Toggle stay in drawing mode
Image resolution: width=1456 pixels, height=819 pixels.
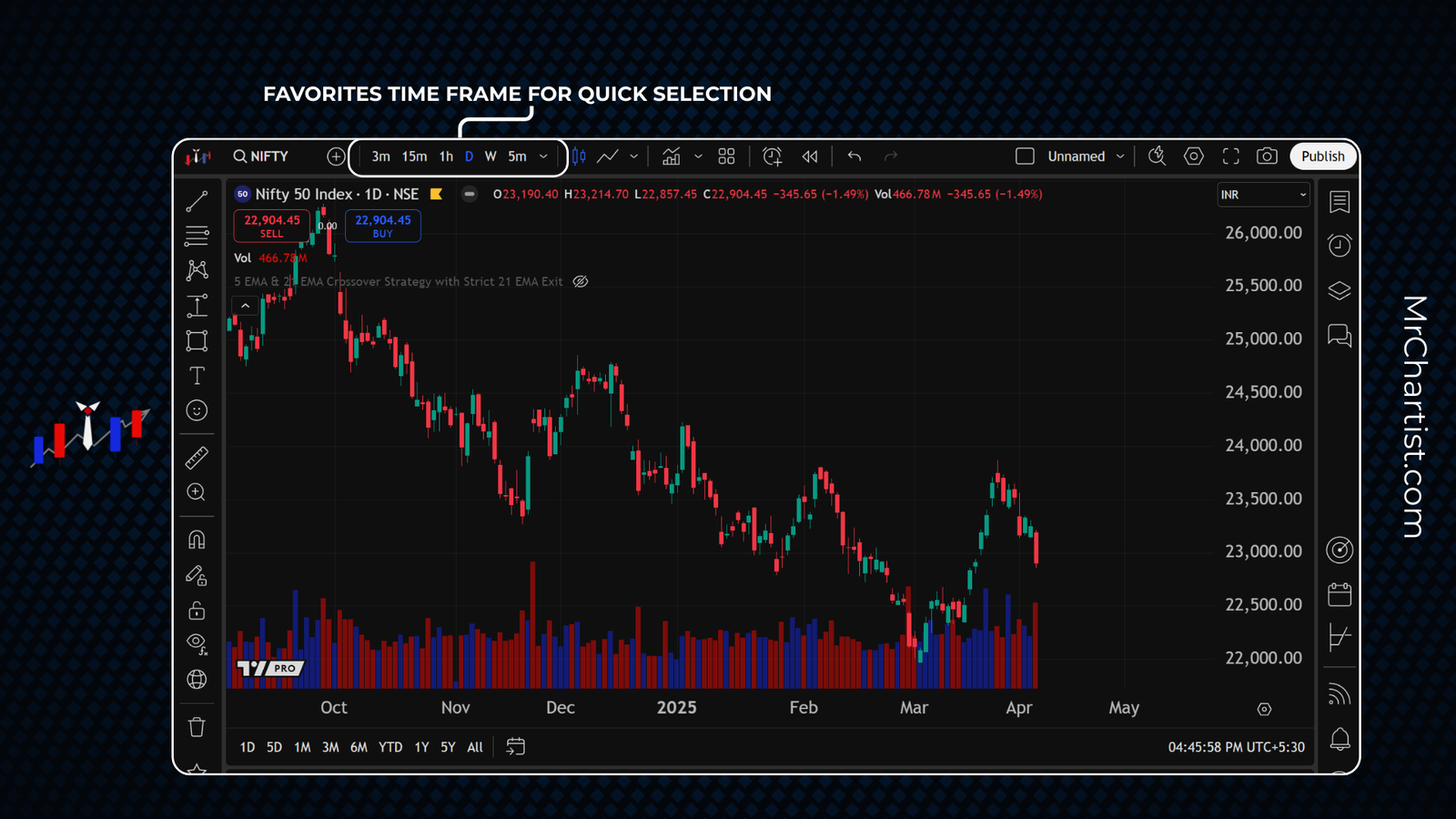point(197,575)
